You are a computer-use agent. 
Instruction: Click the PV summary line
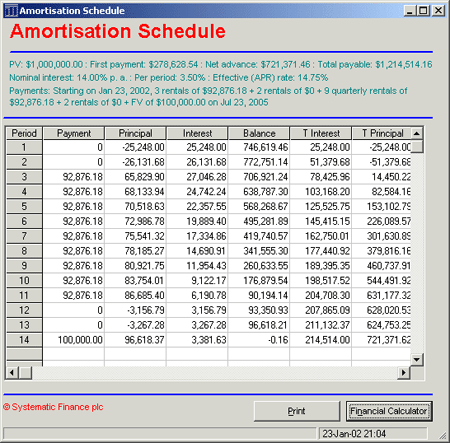(221, 64)
